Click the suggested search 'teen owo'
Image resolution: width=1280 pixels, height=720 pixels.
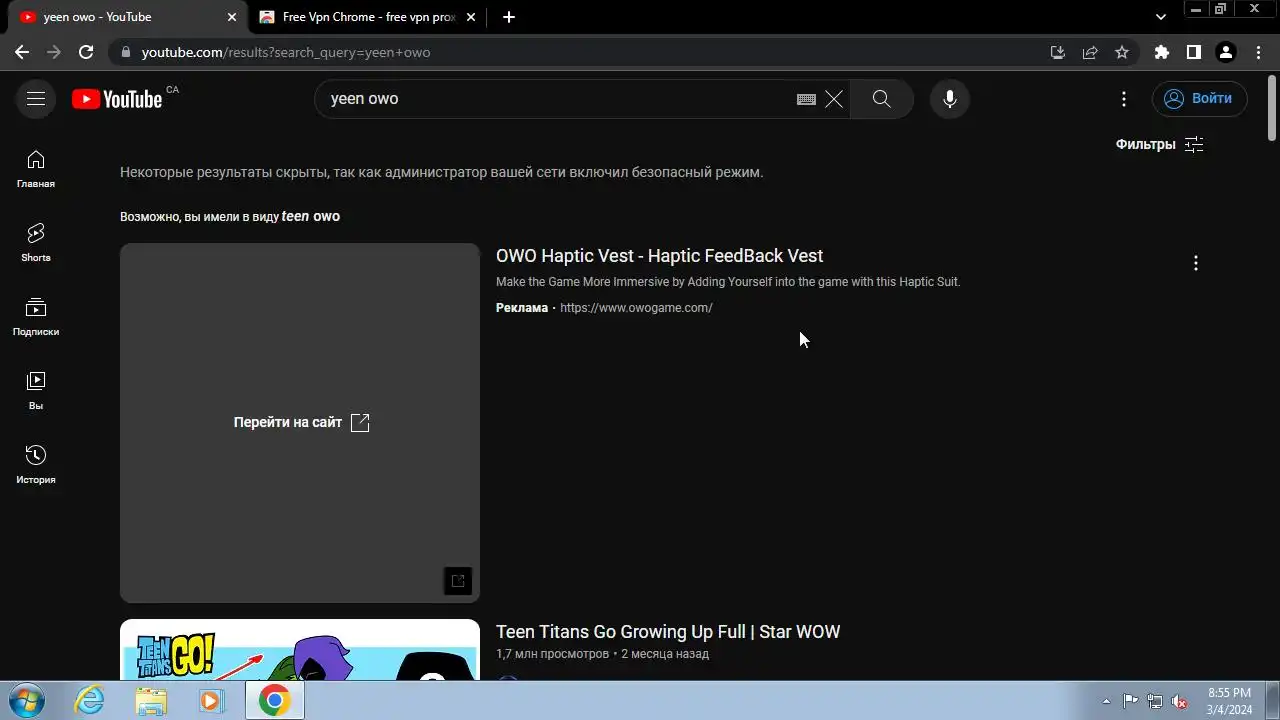click(311, 216)
